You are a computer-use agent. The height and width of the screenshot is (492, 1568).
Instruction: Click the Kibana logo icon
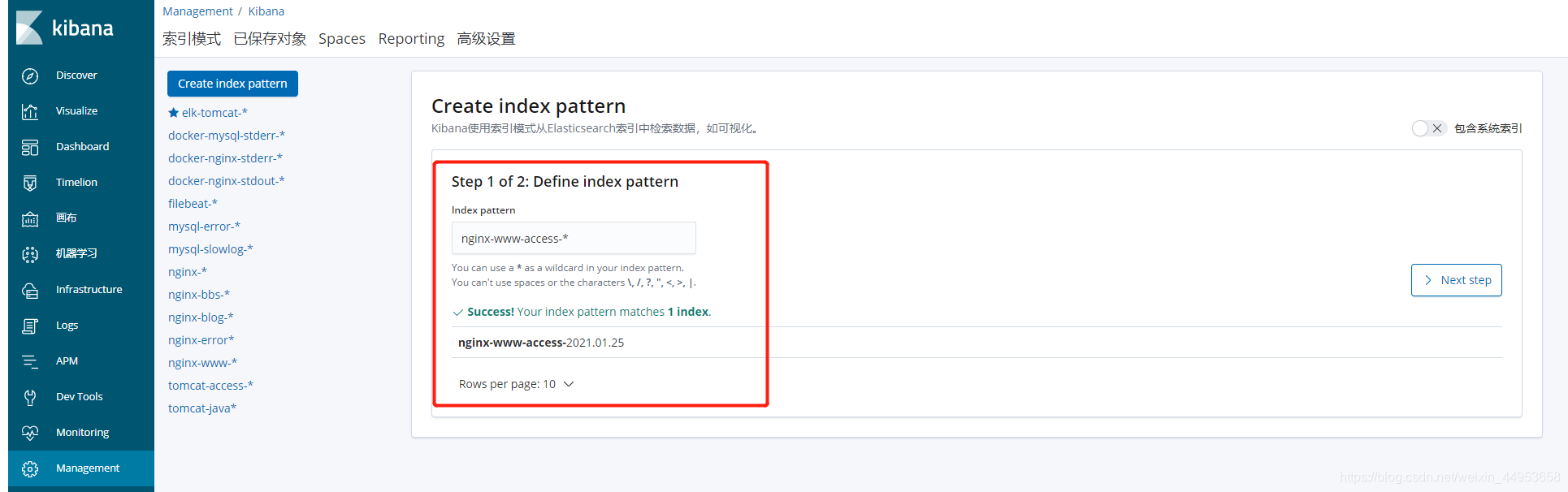click(30, 28)
